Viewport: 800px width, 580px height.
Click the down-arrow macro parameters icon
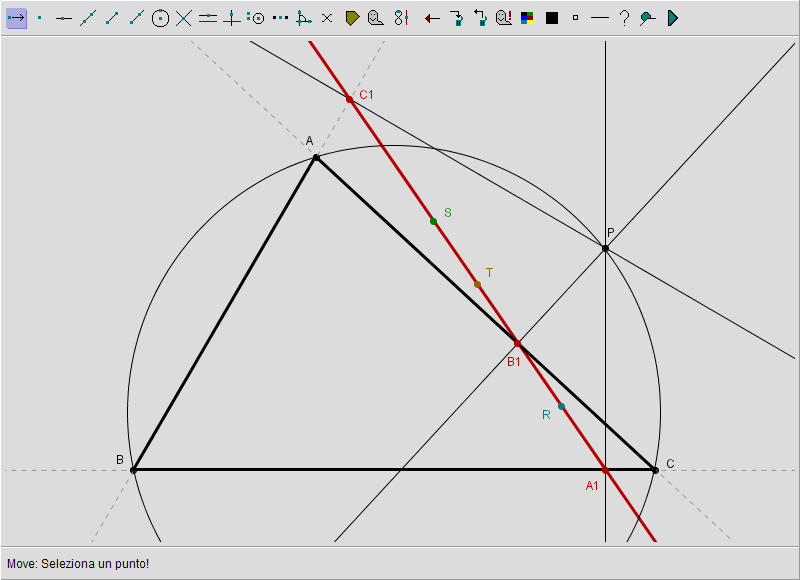point(456,18)
